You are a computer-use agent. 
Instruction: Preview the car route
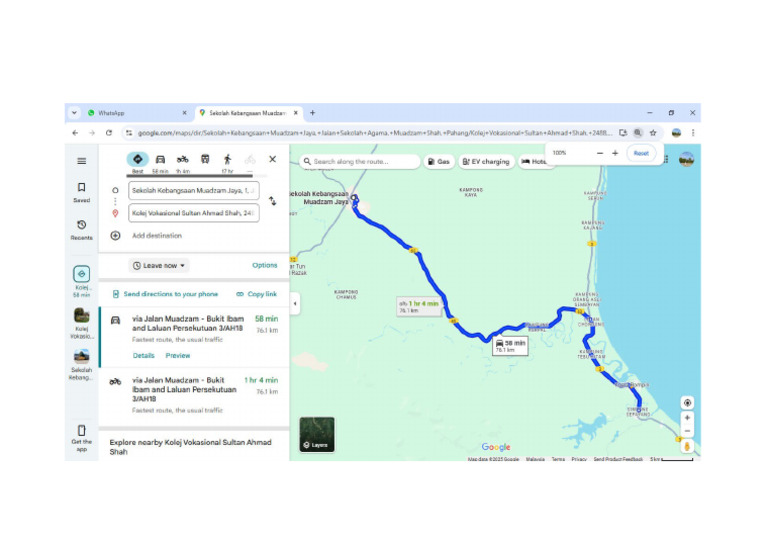[x=178, y=355]
